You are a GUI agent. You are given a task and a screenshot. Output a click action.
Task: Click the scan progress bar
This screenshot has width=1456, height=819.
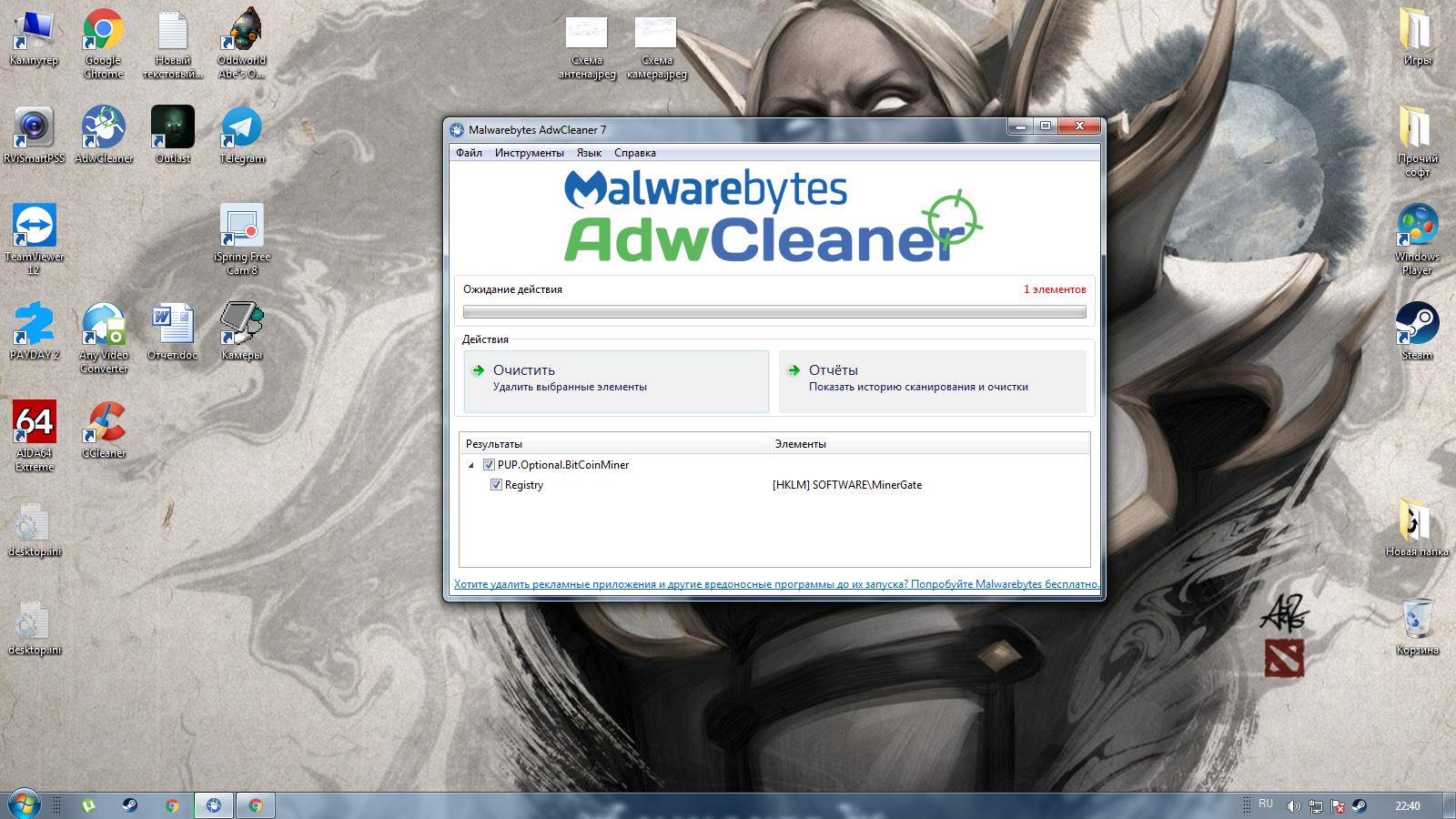[x=774, y=312]
